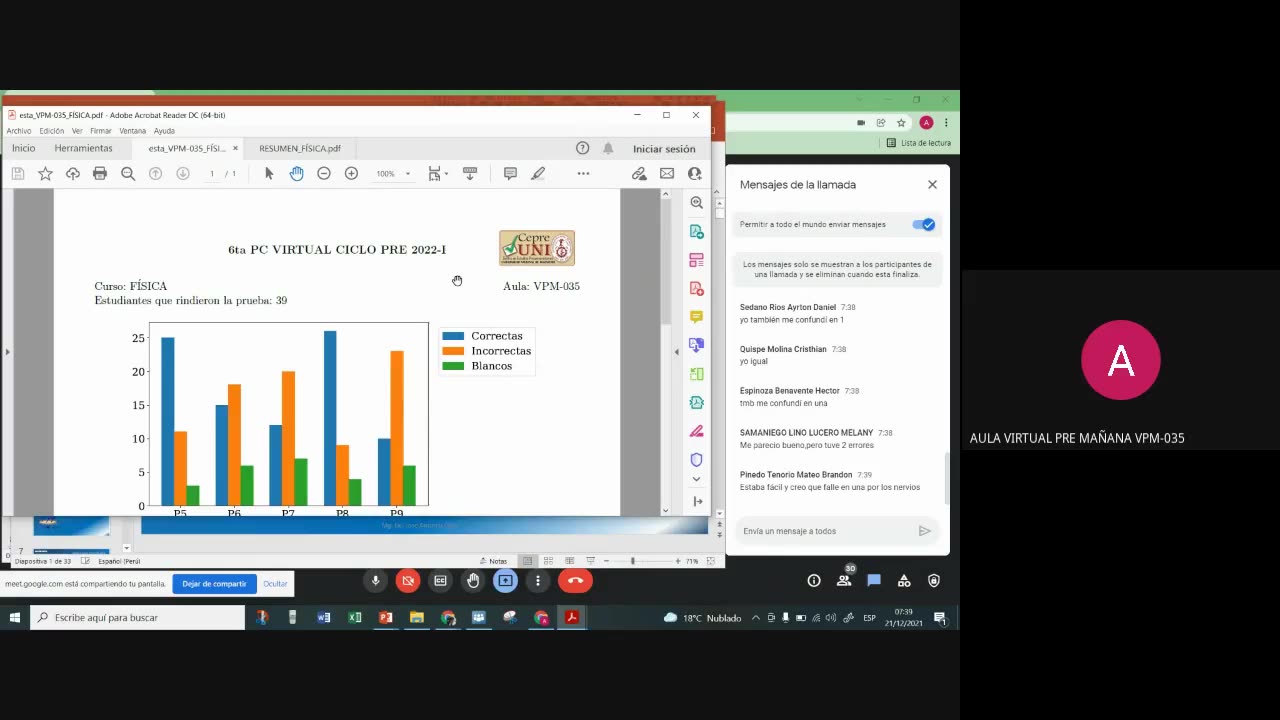
Task: Close the Mensajes de la llamada panel
Action: (x=932, y=184)
